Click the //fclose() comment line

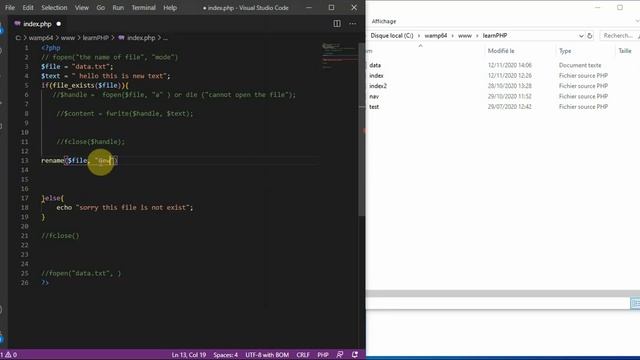pyautogui.click(x=60, y=236)
